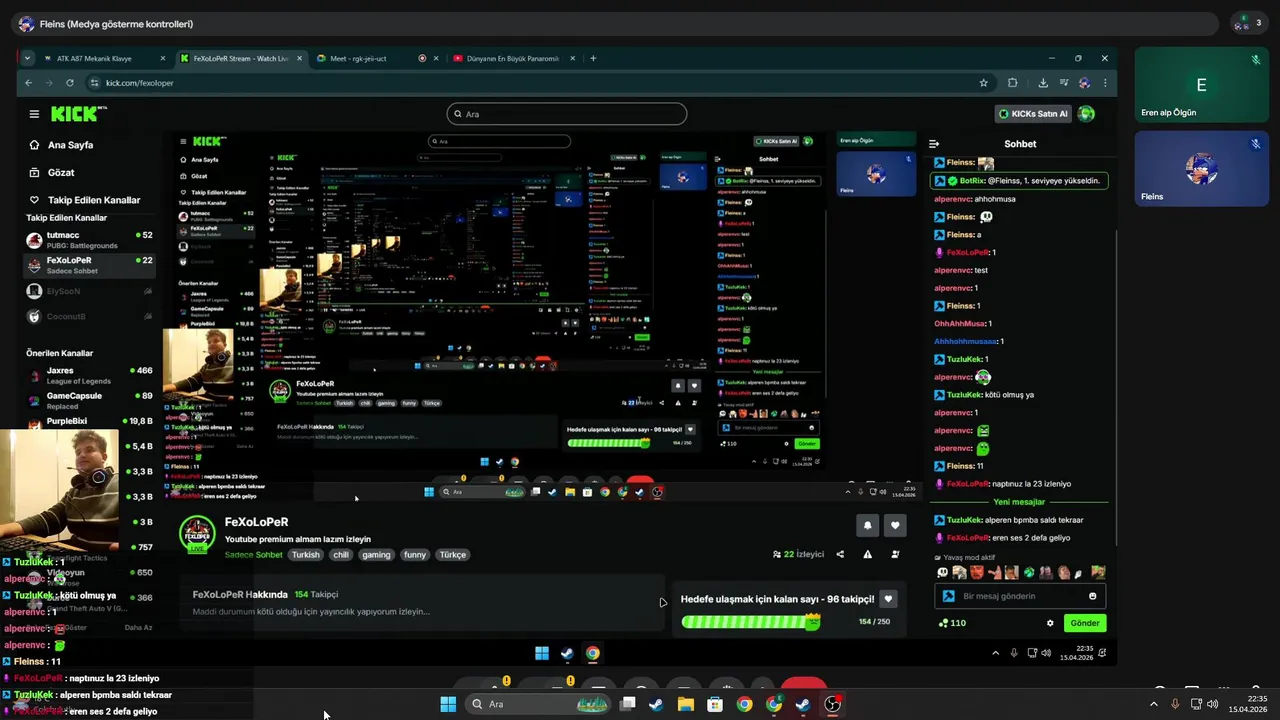Toggle the heart button on the follower goal

(888, 599)
